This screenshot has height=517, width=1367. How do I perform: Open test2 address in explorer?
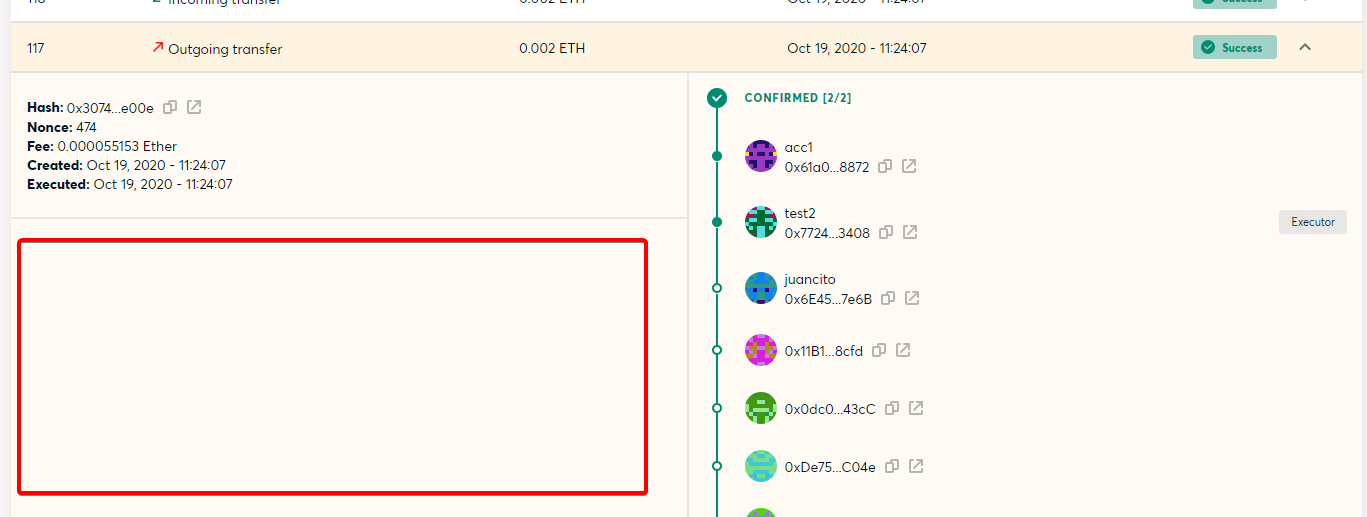pyautogui.click(x=910, y=232)
